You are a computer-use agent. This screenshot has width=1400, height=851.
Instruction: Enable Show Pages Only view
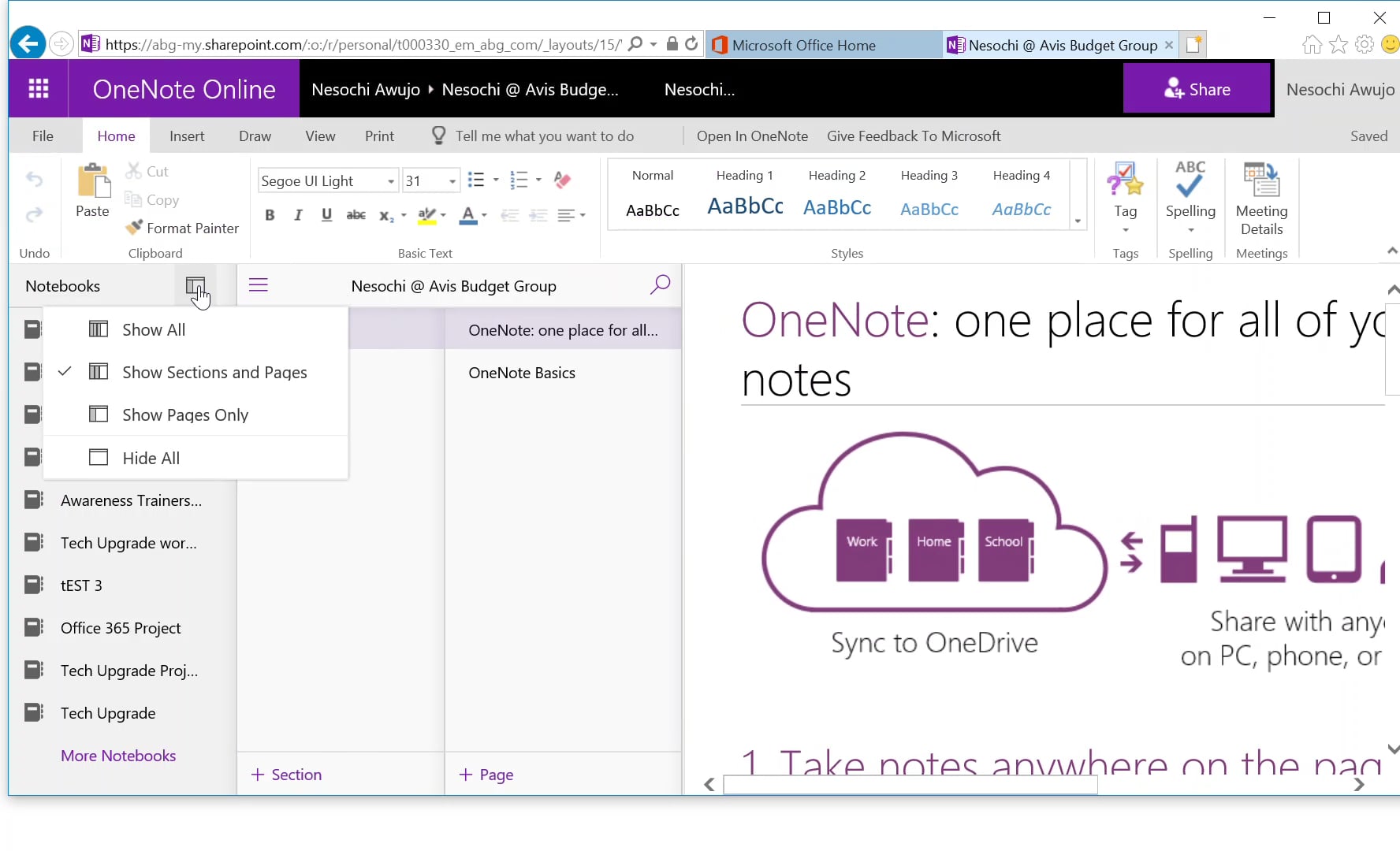(x=185, y=414)
